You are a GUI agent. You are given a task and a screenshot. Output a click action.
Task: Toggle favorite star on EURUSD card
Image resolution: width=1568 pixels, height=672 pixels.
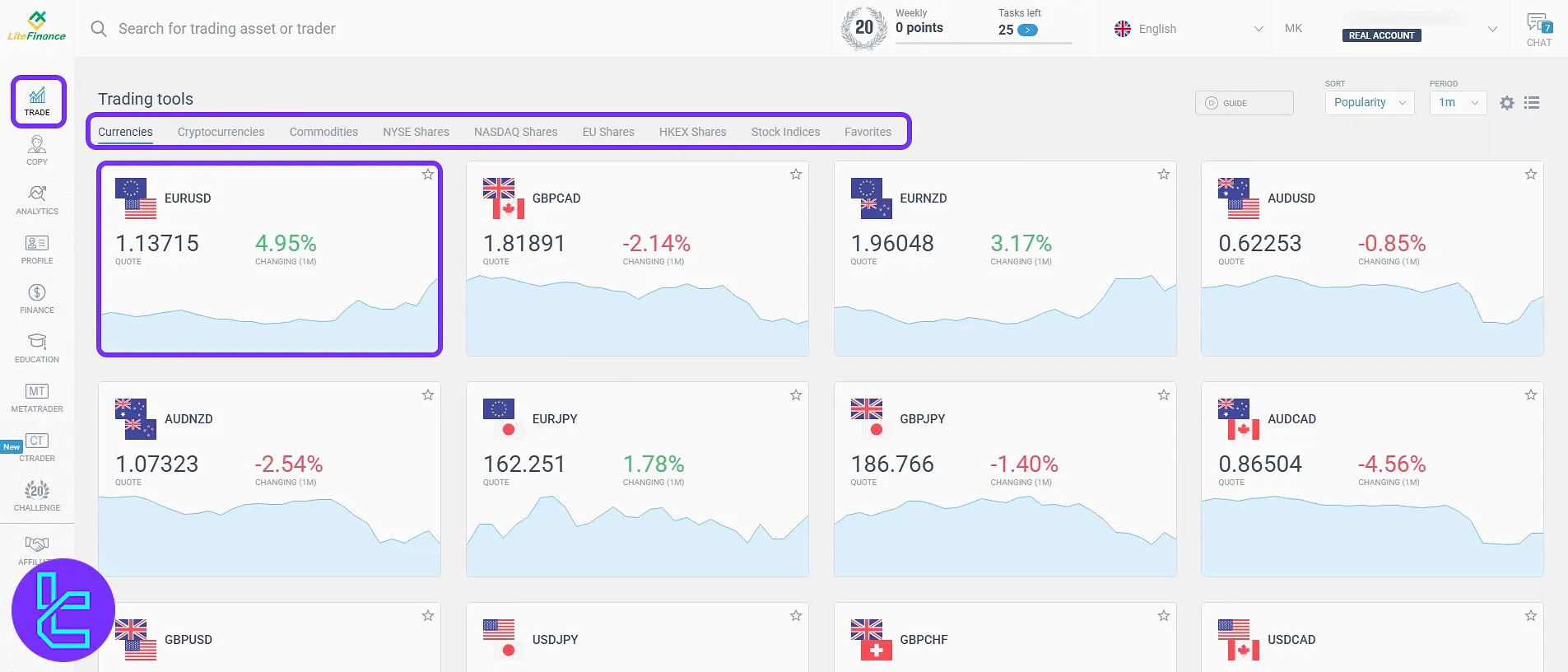428,175
